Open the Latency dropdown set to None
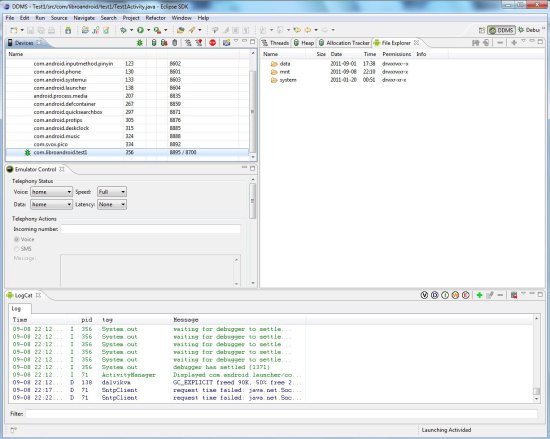The height and width of the screenshot is (439, 550). [x=112, y=204]
